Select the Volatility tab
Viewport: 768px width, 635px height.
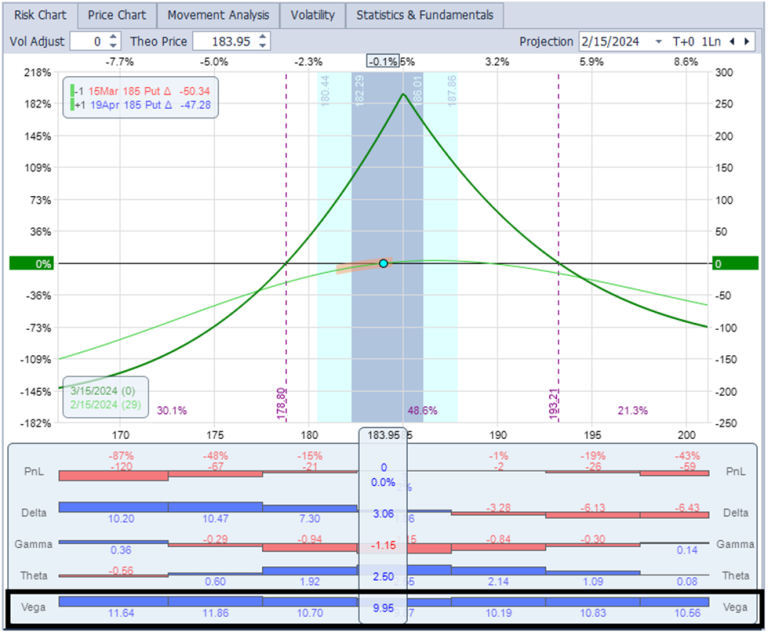point(313,15)
